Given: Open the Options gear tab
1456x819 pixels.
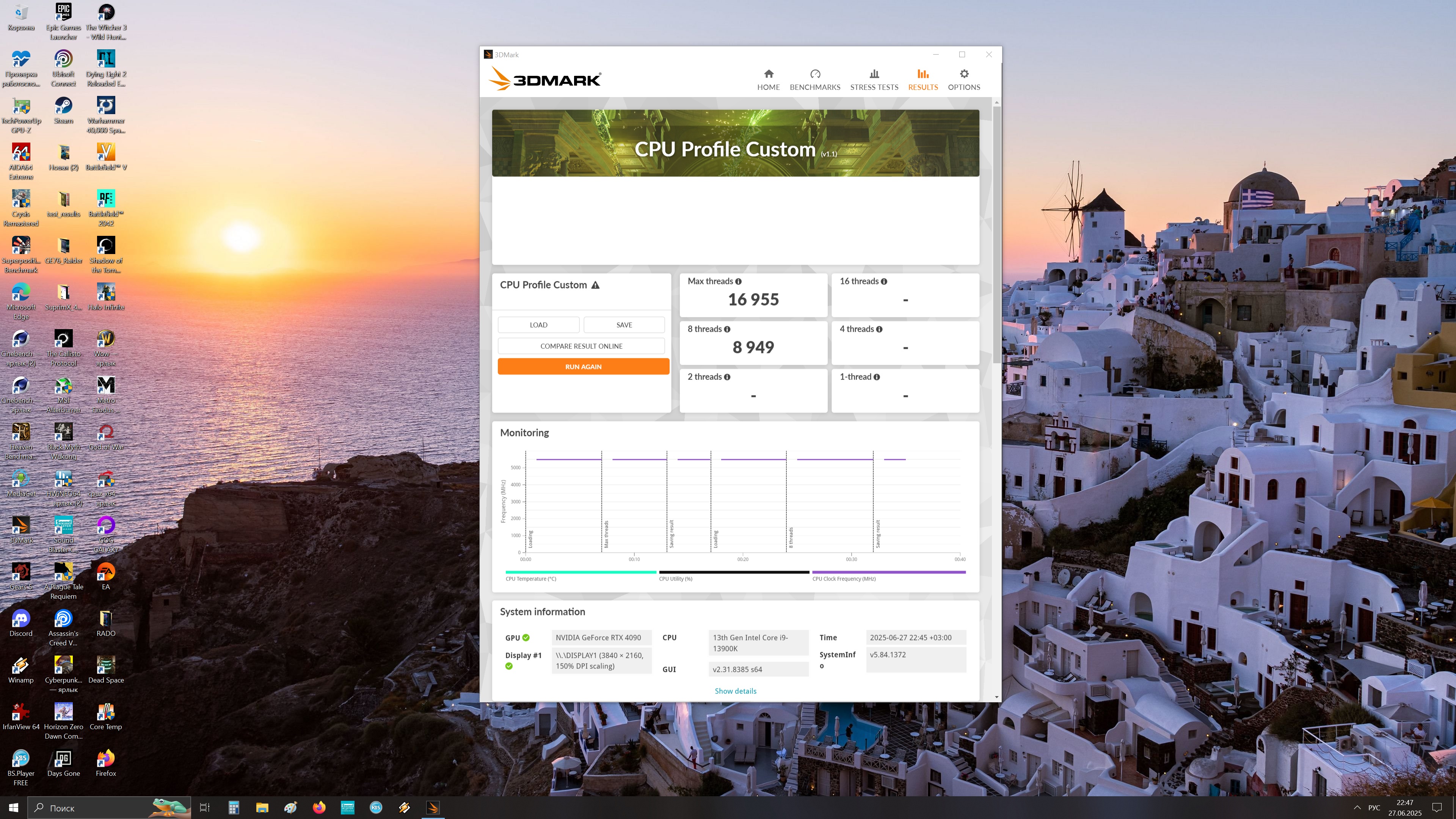Looking at the screenshot, I should (964, 79).
